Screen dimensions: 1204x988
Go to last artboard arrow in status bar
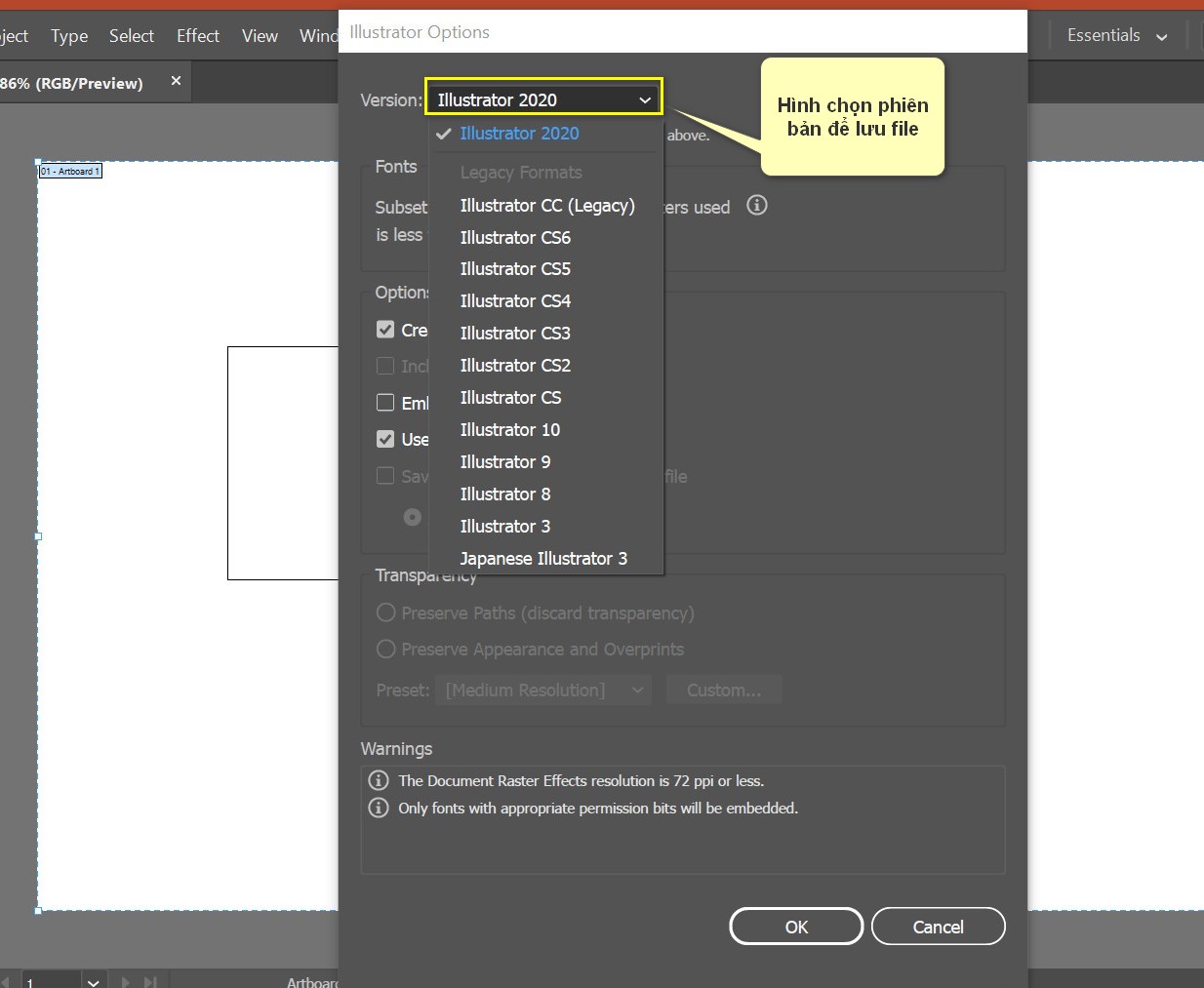click(149, 981)
